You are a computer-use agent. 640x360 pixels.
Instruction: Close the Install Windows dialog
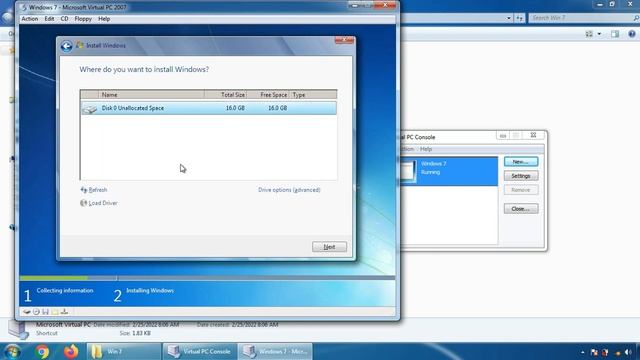(344, 40)
